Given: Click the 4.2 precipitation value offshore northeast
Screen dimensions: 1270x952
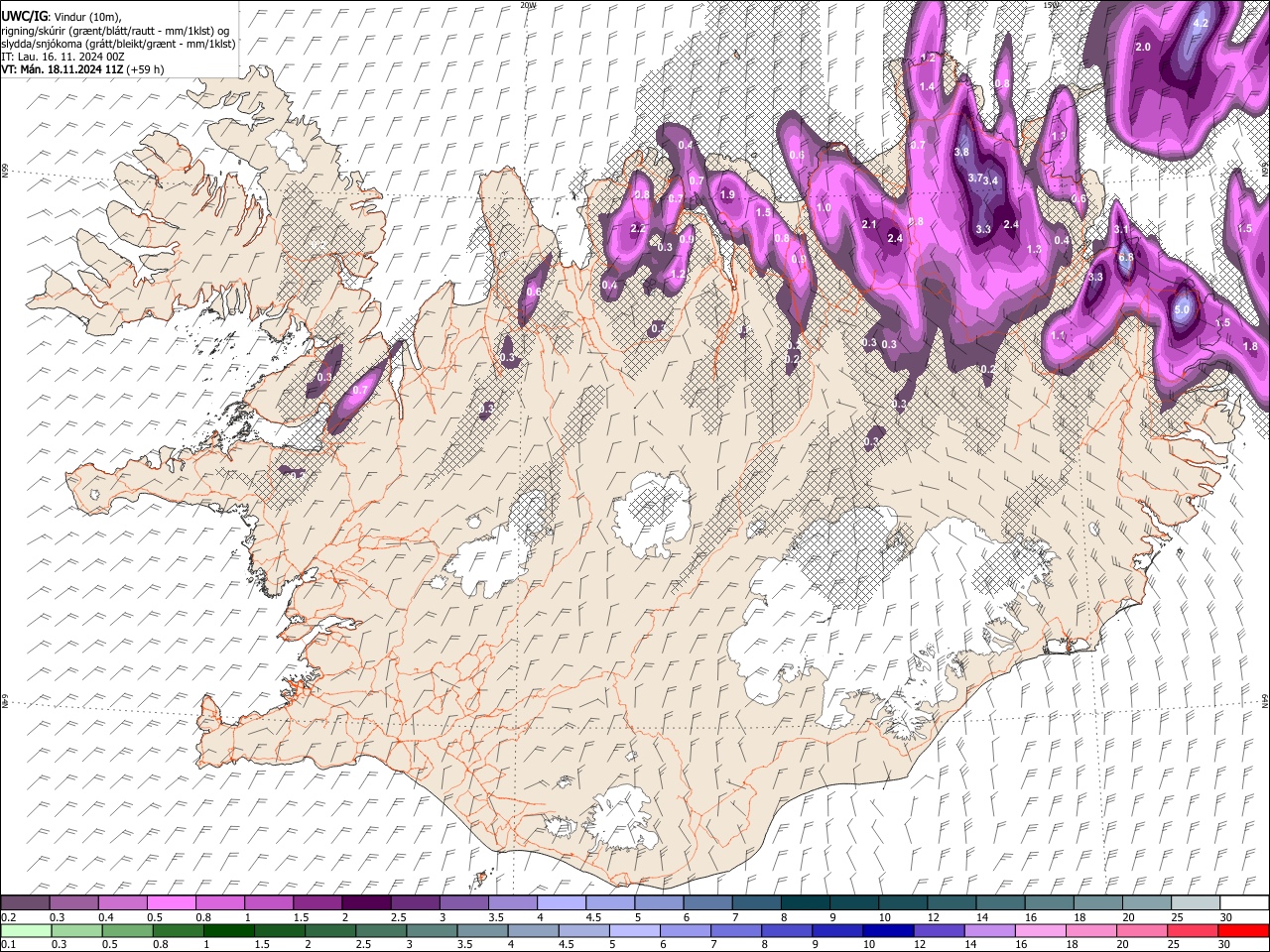Looking at the screenshot, I should point(1200,23).
